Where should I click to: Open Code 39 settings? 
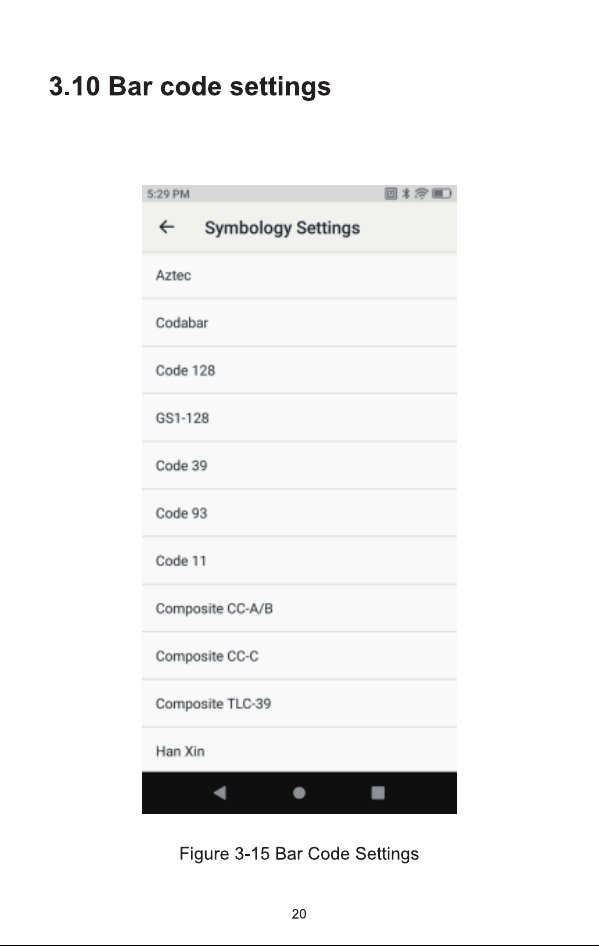[x=299, y=466]
